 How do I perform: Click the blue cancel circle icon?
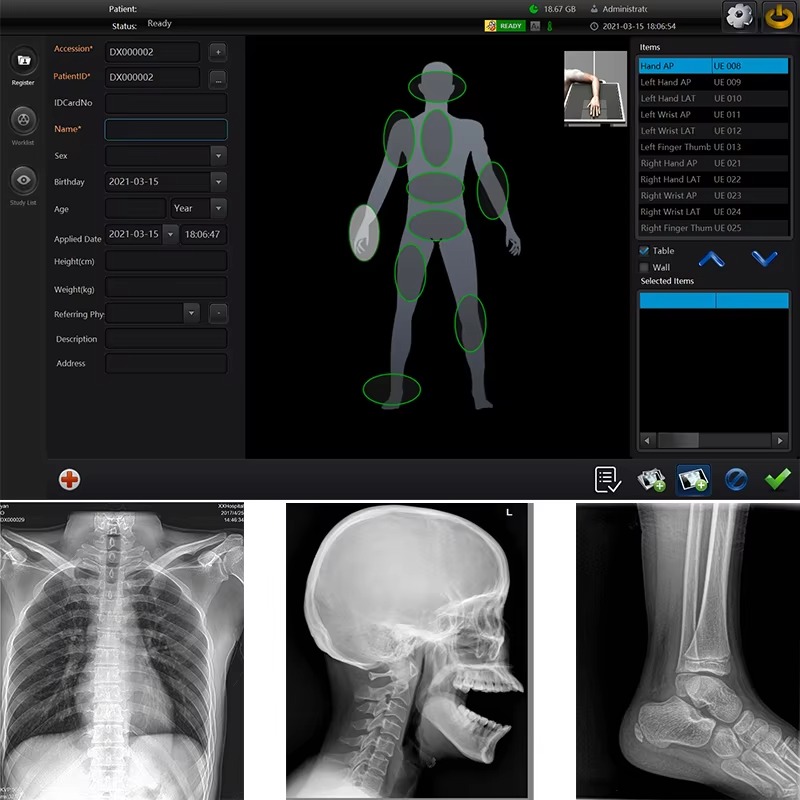pos(736,480)
